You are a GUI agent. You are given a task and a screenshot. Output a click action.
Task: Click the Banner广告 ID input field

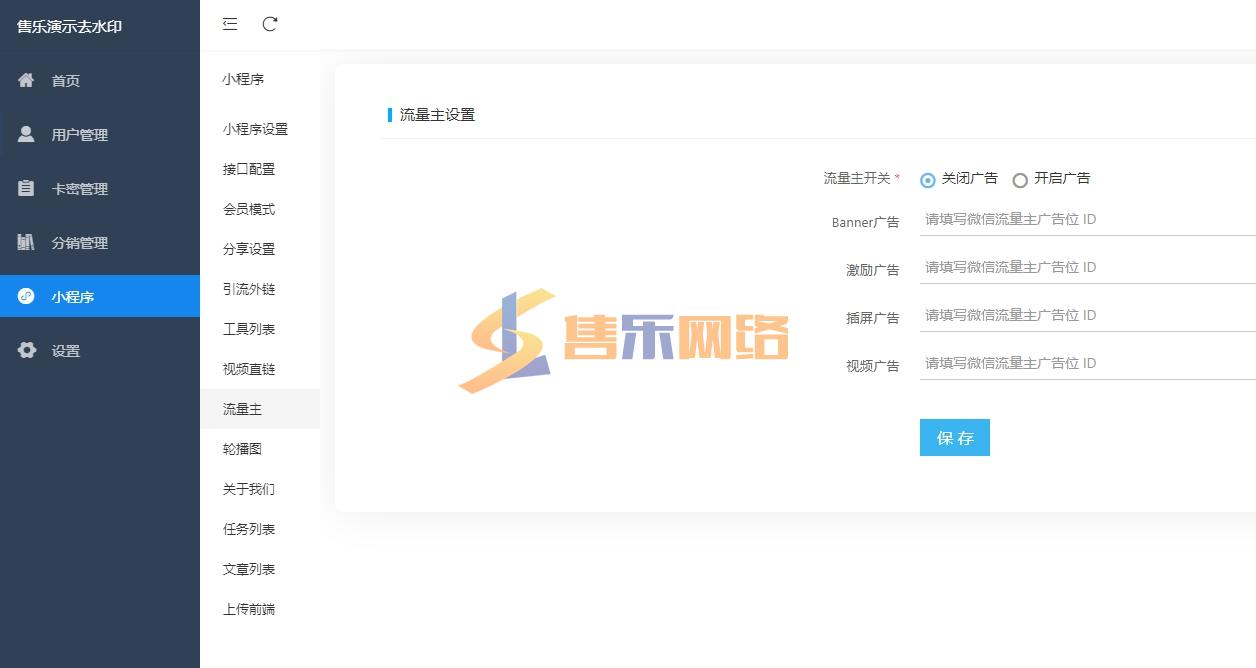[1087, 219]
